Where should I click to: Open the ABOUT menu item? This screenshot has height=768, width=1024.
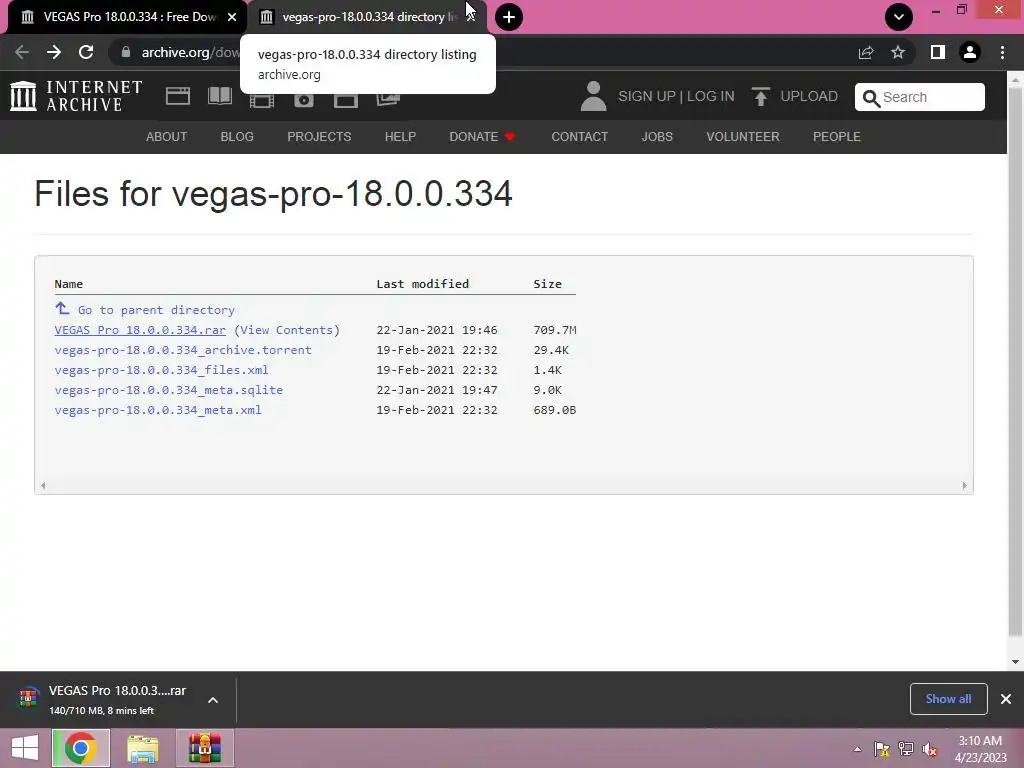[167, 137]
